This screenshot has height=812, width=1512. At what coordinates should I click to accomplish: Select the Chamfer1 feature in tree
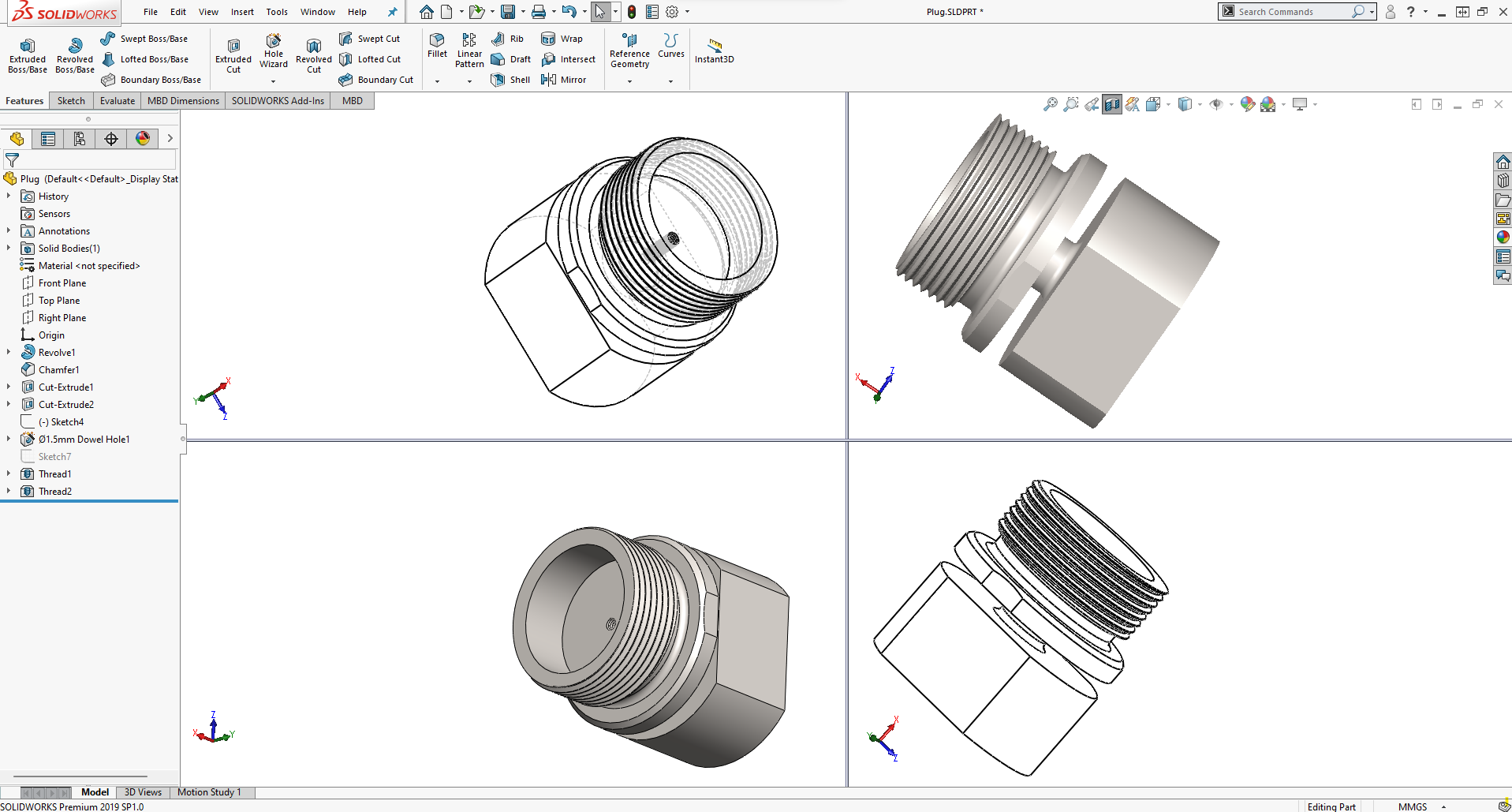tap(59, 370)
